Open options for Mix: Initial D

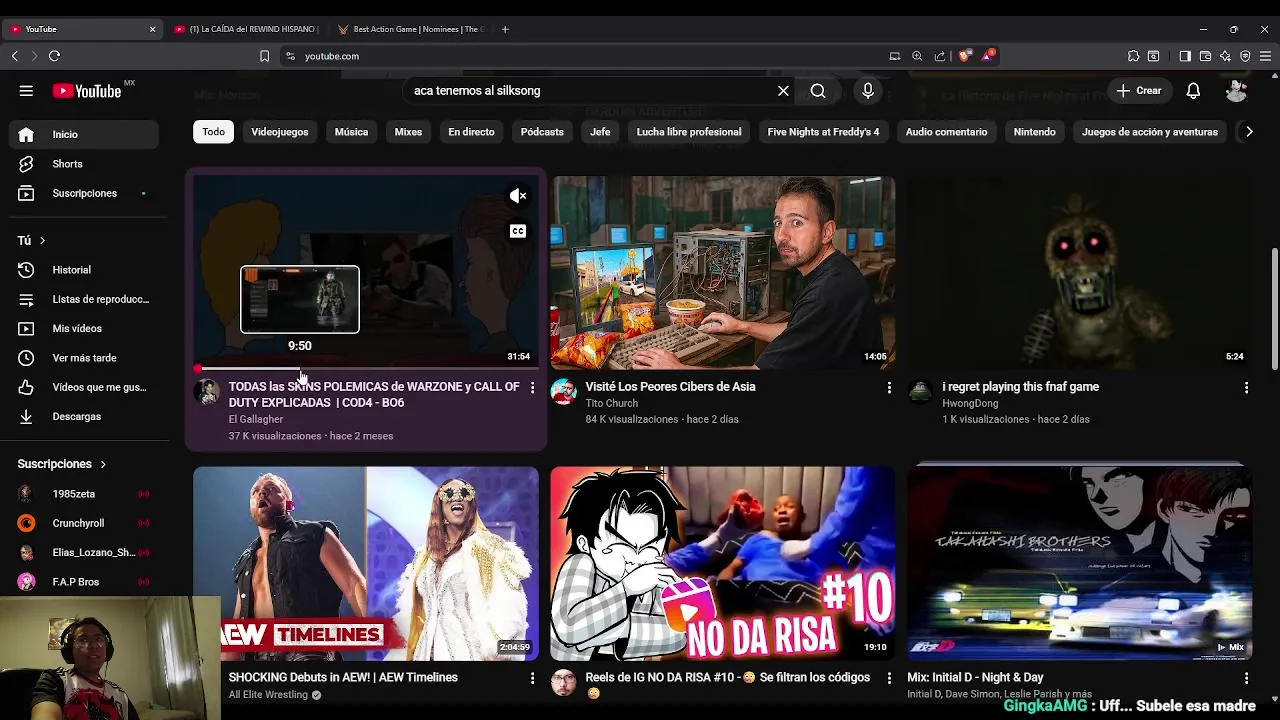coord(1246,679)
